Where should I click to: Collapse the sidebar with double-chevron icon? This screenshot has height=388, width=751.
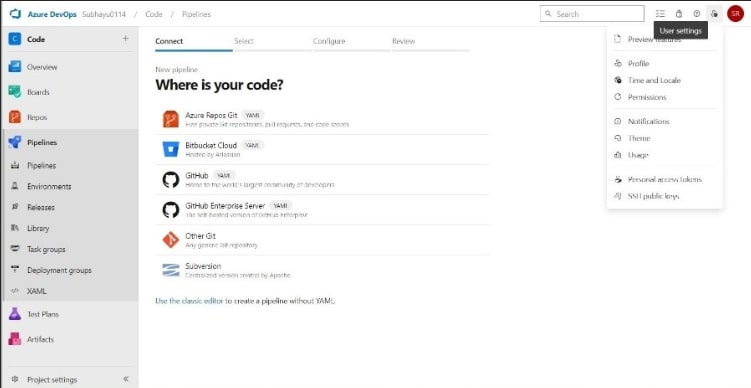pyautogui.click(x=126, y=379)
